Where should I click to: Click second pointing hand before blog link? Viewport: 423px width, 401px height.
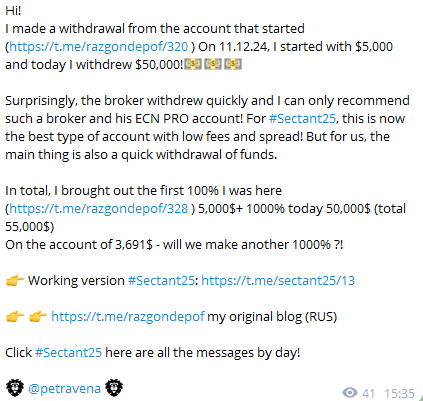click(38, 317)
